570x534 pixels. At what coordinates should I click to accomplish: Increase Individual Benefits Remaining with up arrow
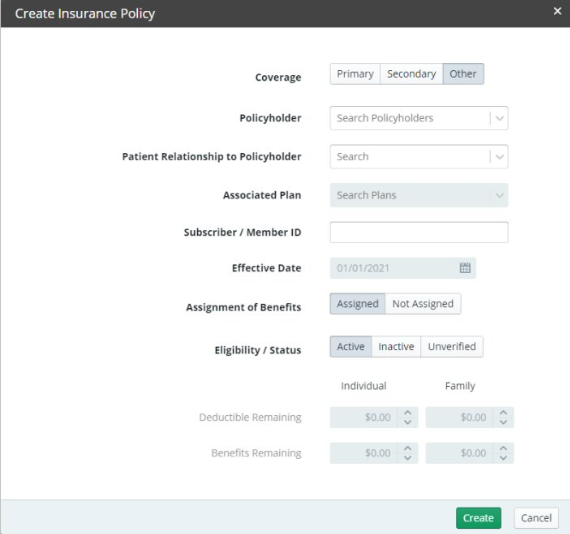408,448
